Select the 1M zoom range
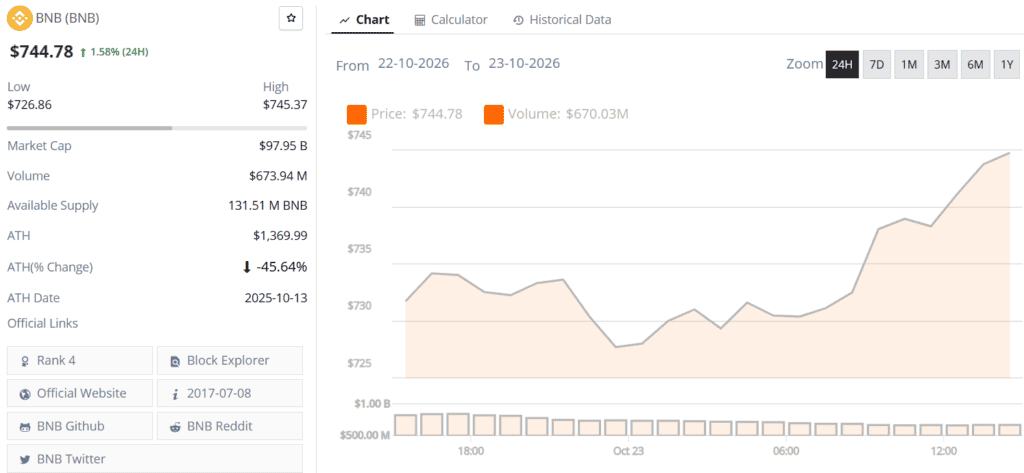 [908, 65]
